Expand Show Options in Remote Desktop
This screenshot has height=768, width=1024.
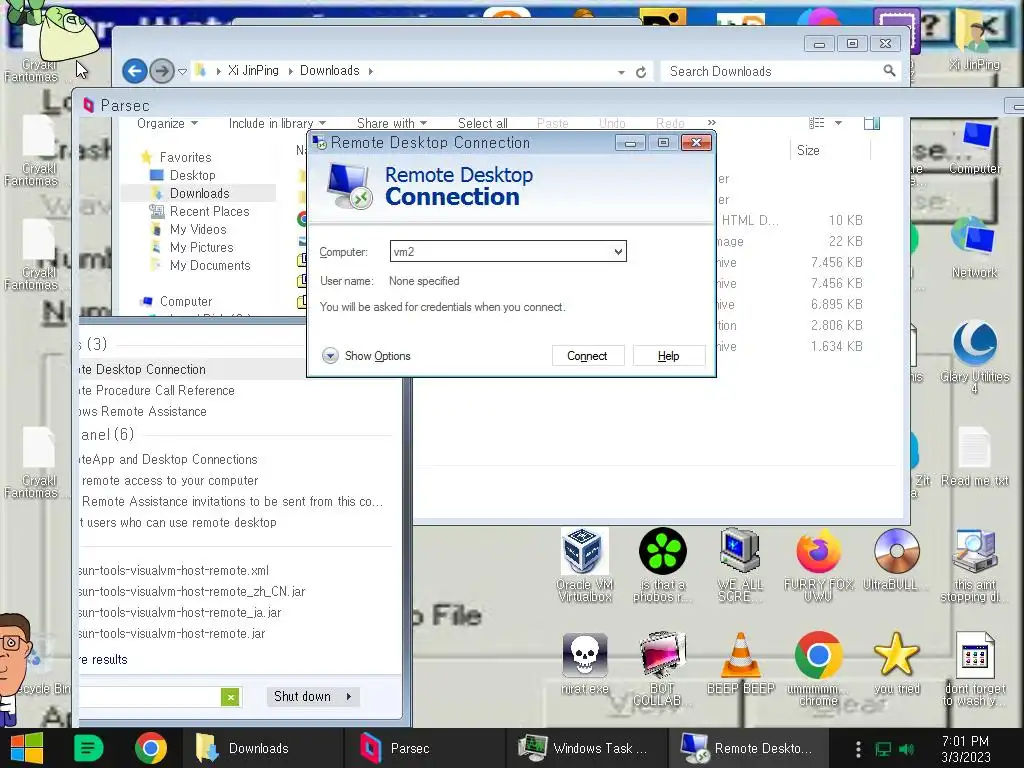[x=366, y=356]
